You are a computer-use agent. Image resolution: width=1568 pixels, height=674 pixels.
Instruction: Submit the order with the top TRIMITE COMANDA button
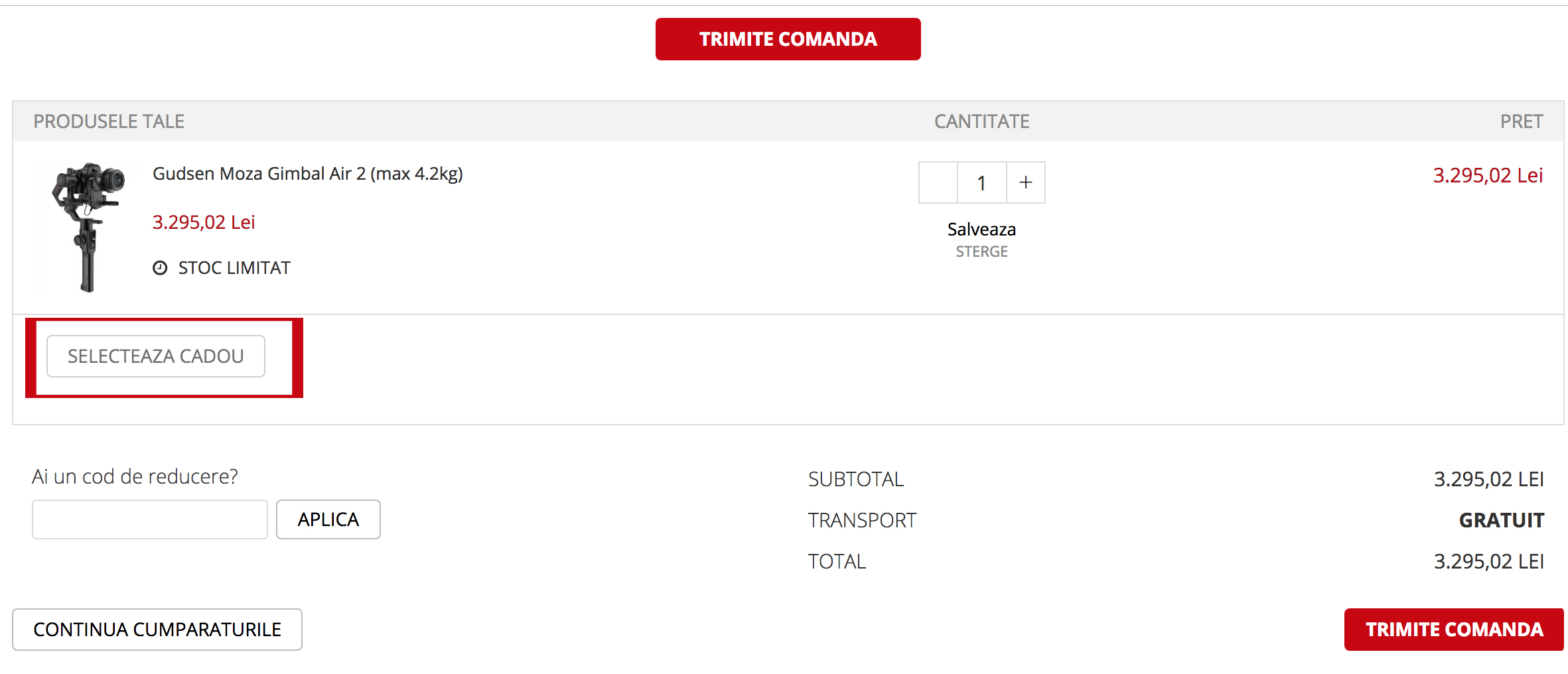pos(788,39)
